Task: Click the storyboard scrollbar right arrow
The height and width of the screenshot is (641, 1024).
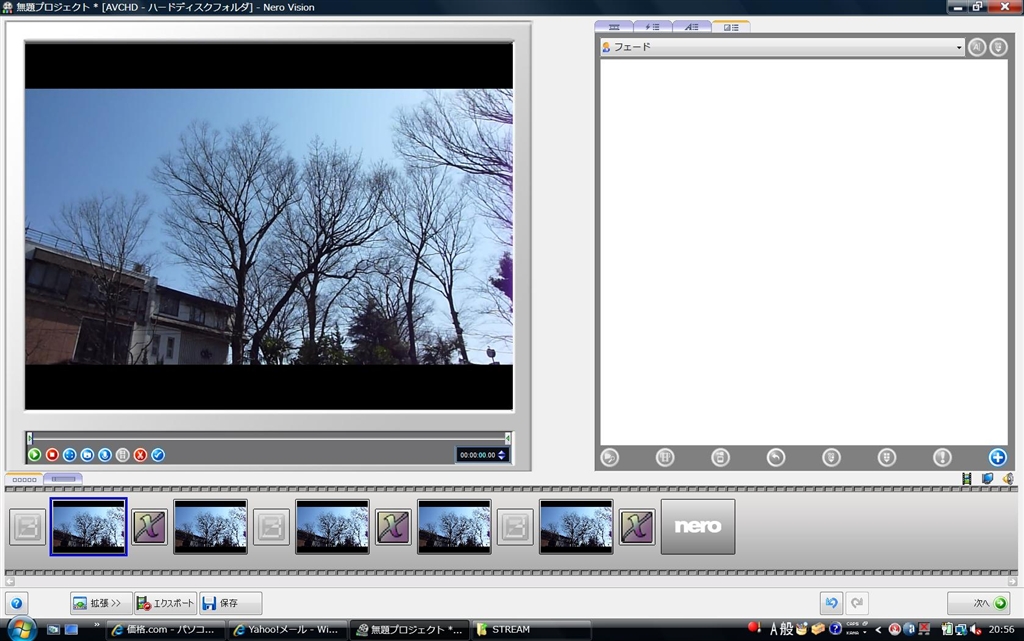Action: [x=1012, y=582]
